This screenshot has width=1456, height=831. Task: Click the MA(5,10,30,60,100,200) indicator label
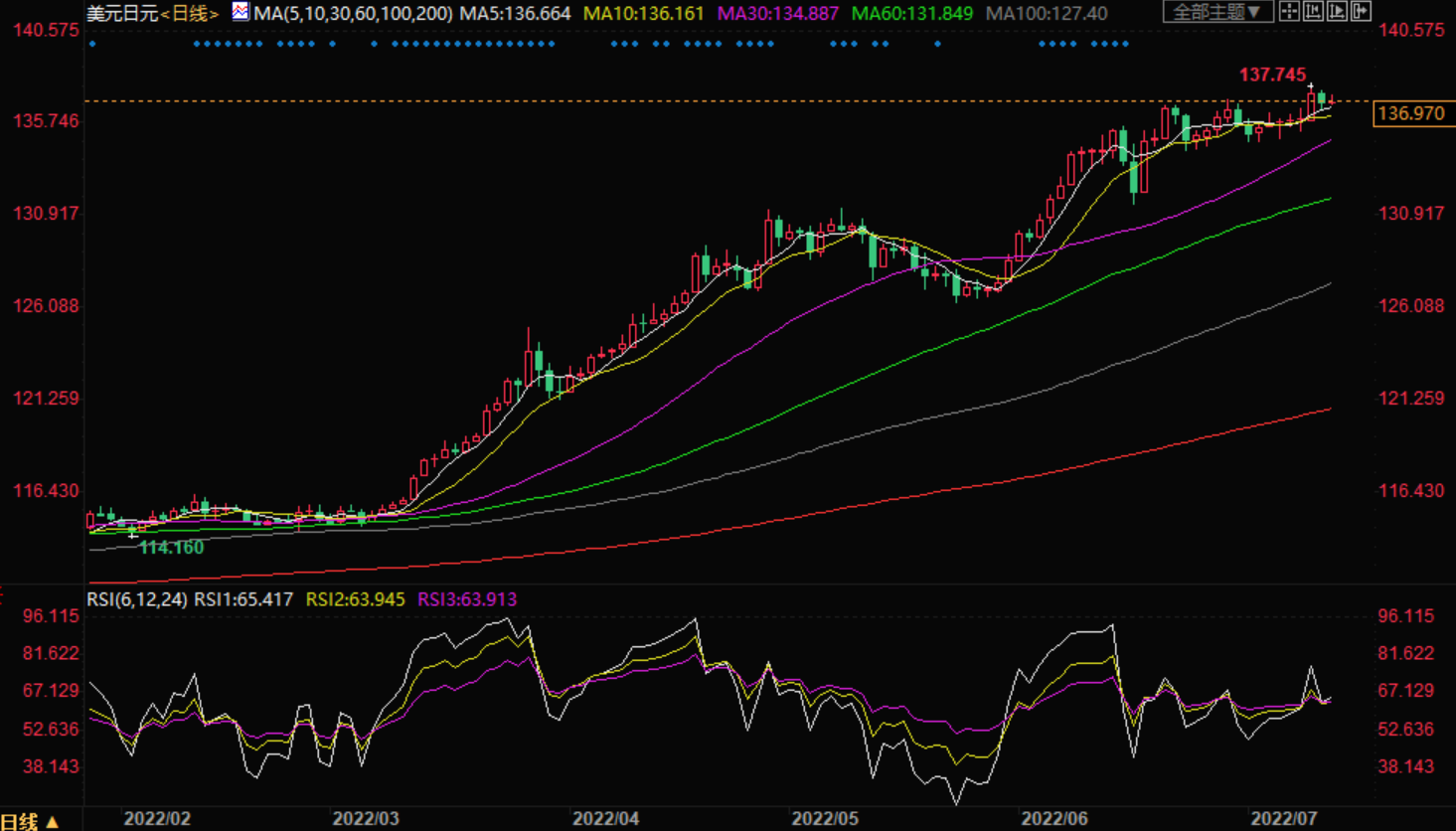pyautogui.click(x=353, y=14)
